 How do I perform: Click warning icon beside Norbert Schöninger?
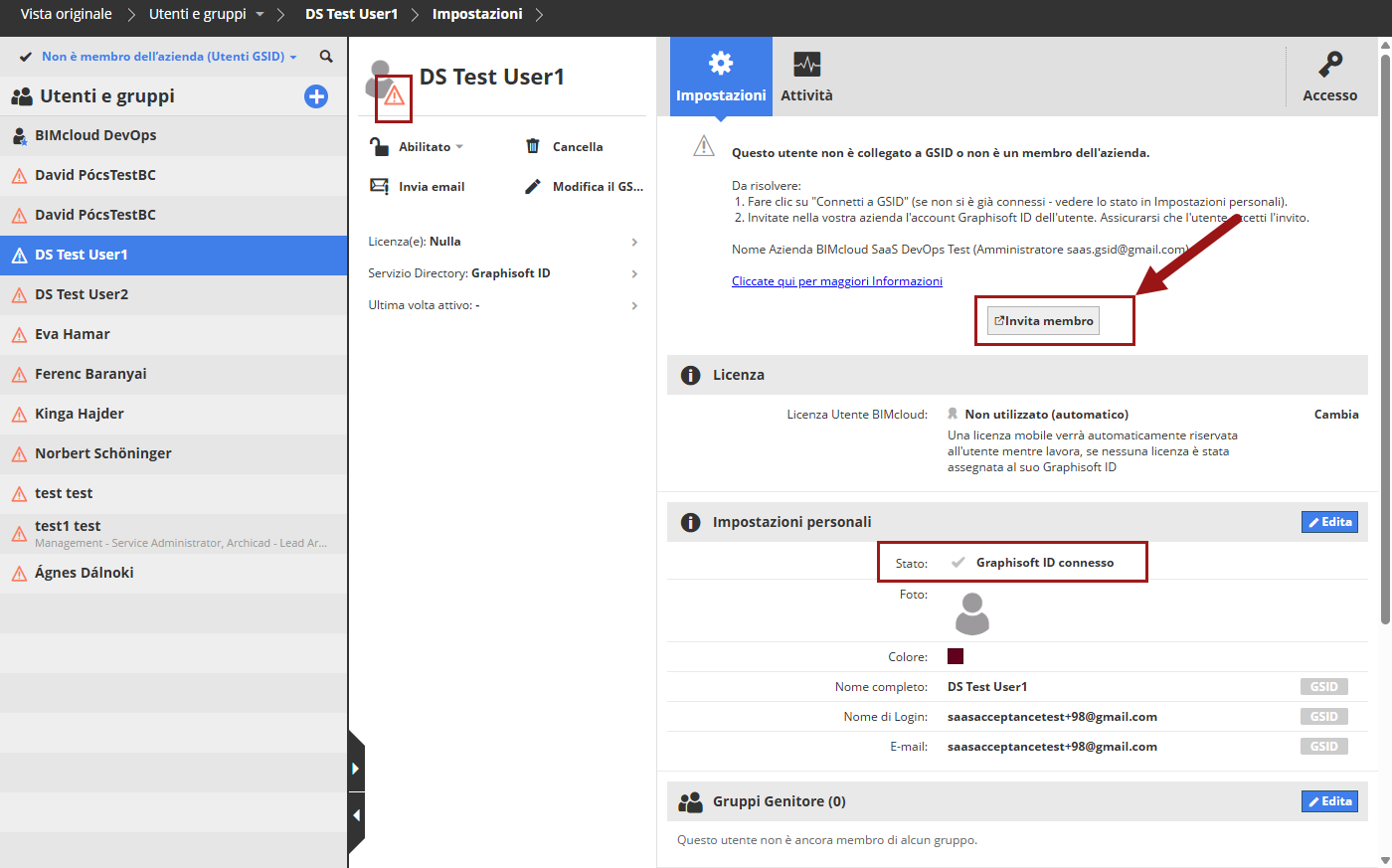pos(19,454)
